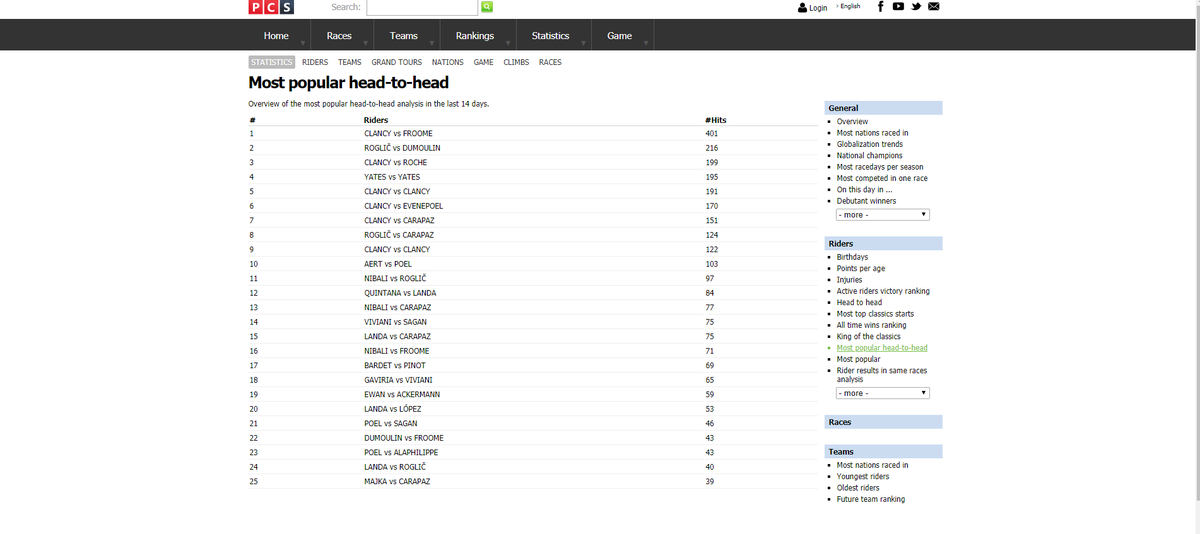The image size is (1200, 534).
Task: Open BARDET vs PINOT comparison
Action: click(x=394, y=365)
